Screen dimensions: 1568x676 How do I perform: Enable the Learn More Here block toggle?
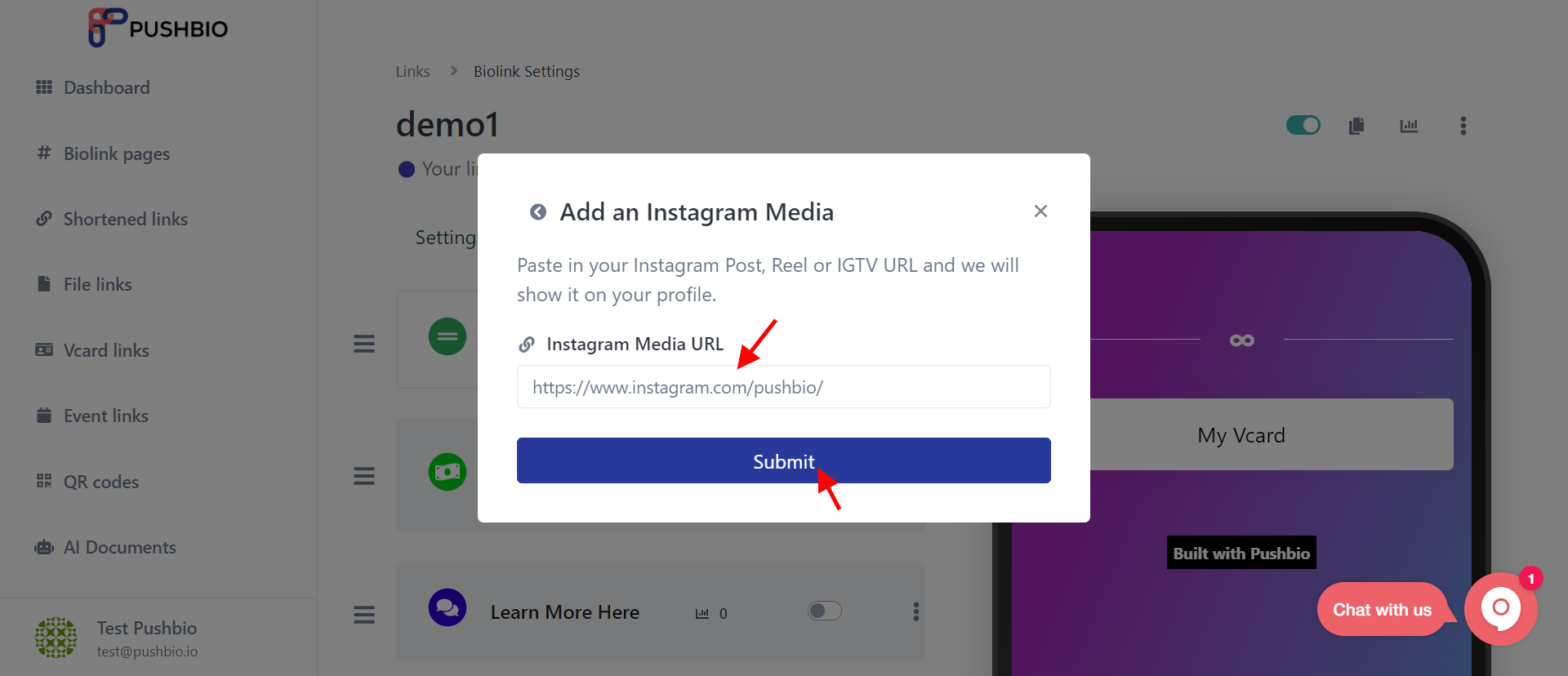coord(825,612)
